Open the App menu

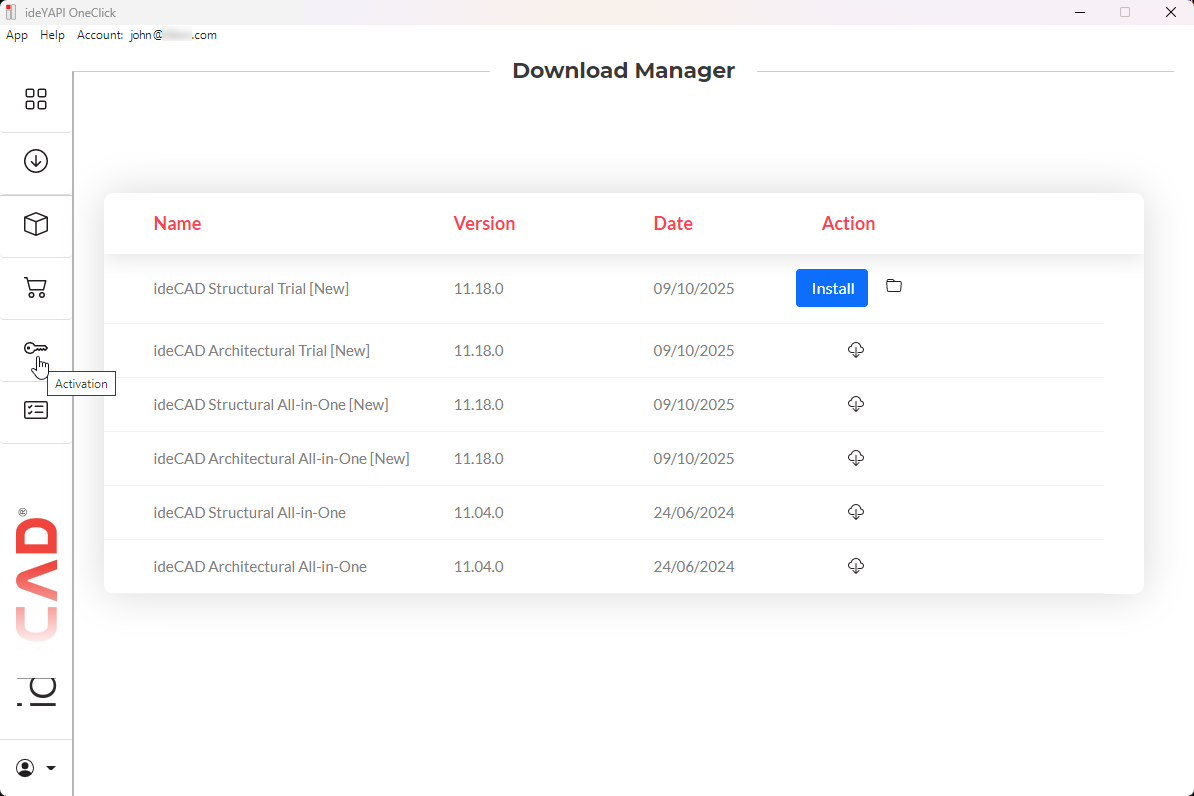(x=17, y=35)
